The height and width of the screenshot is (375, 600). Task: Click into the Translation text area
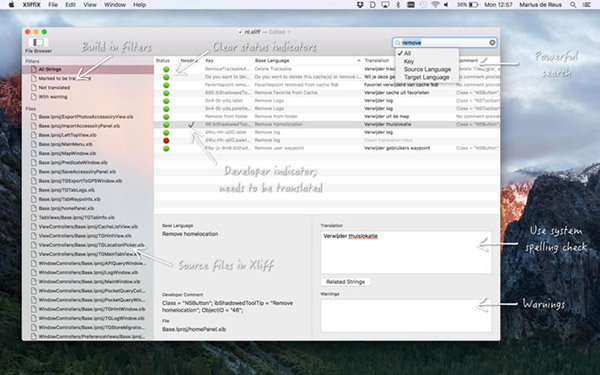click(x=406, y=252)
